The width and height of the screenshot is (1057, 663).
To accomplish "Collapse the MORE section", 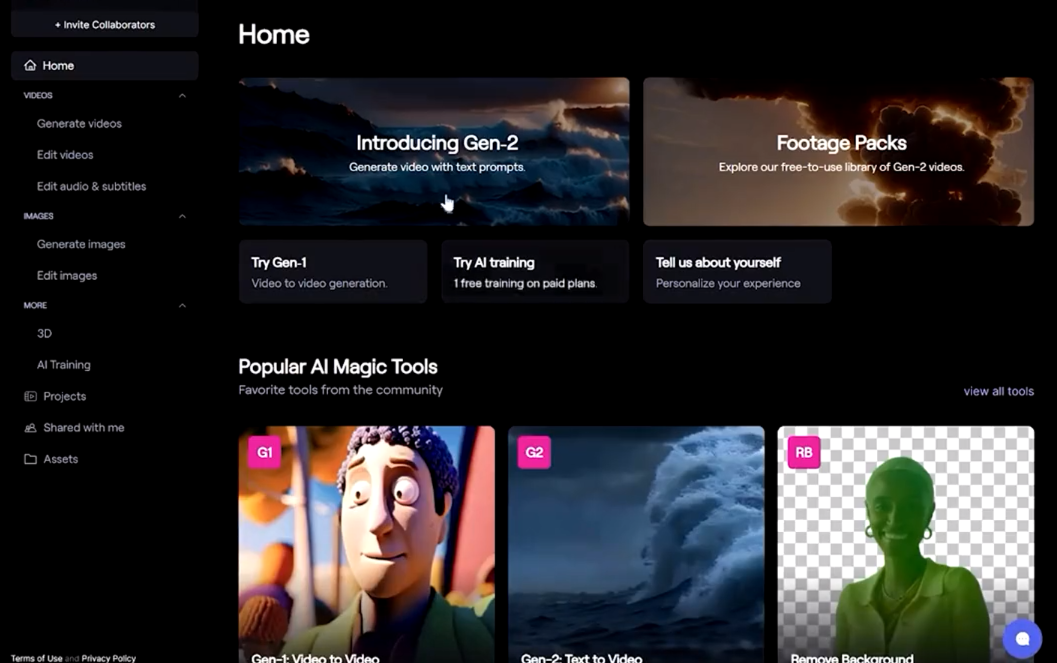I will click(182, 305).
